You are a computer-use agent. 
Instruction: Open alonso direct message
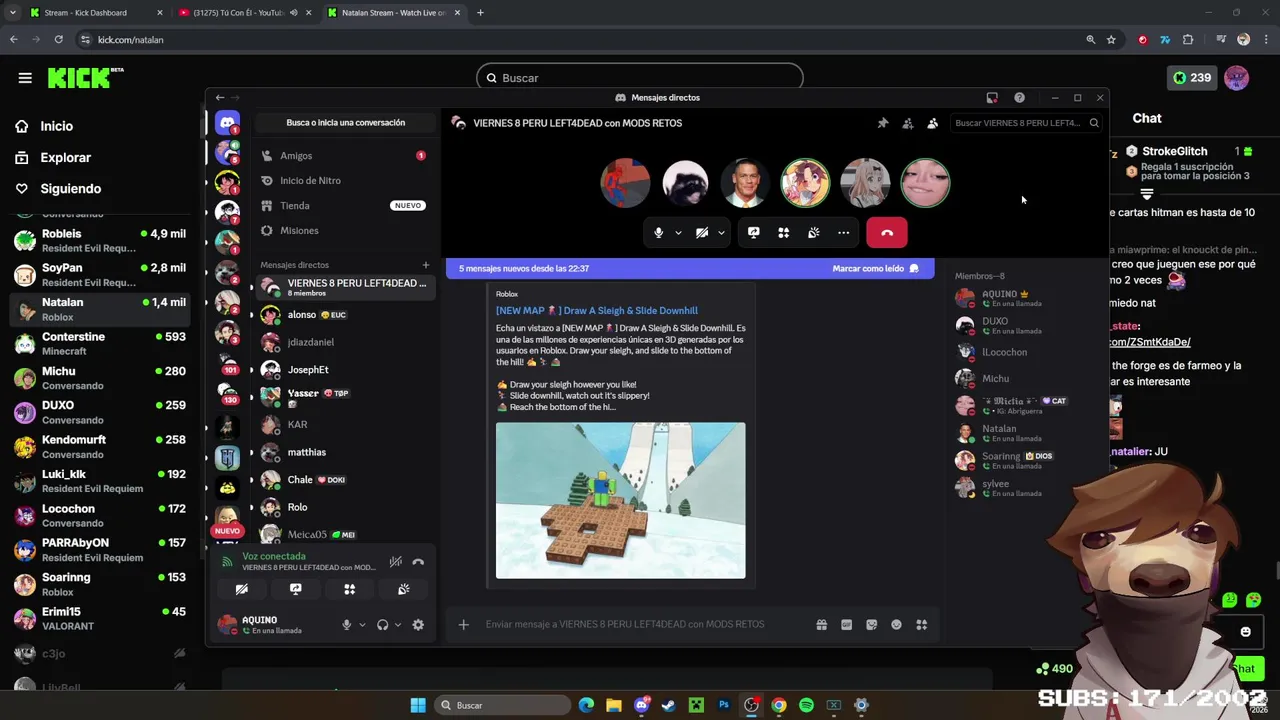tap(343, 315)
